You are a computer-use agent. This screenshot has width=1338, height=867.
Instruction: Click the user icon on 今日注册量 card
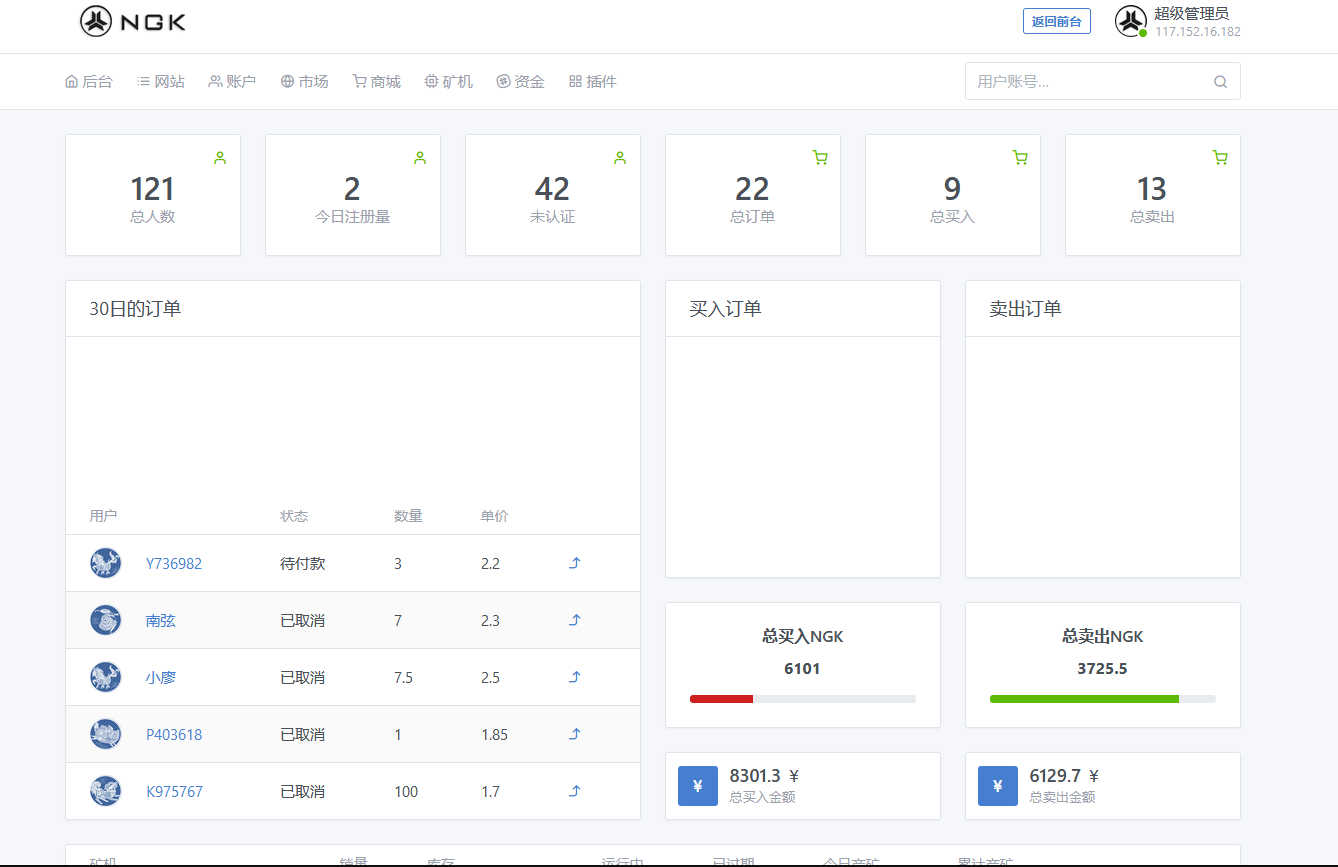click(420, 157)
